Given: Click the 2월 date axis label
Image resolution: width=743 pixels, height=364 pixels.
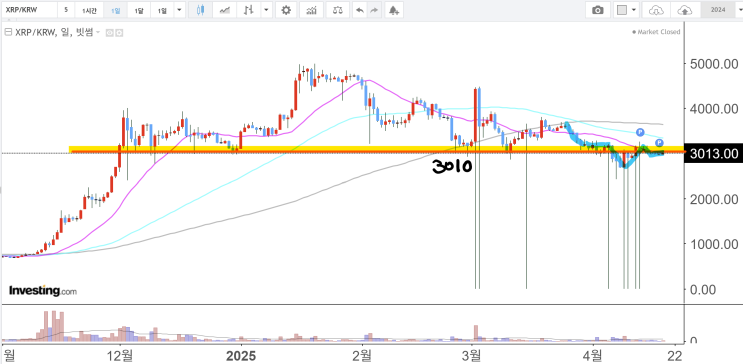Looking at the screenshot, I should (x=362, y=355).
